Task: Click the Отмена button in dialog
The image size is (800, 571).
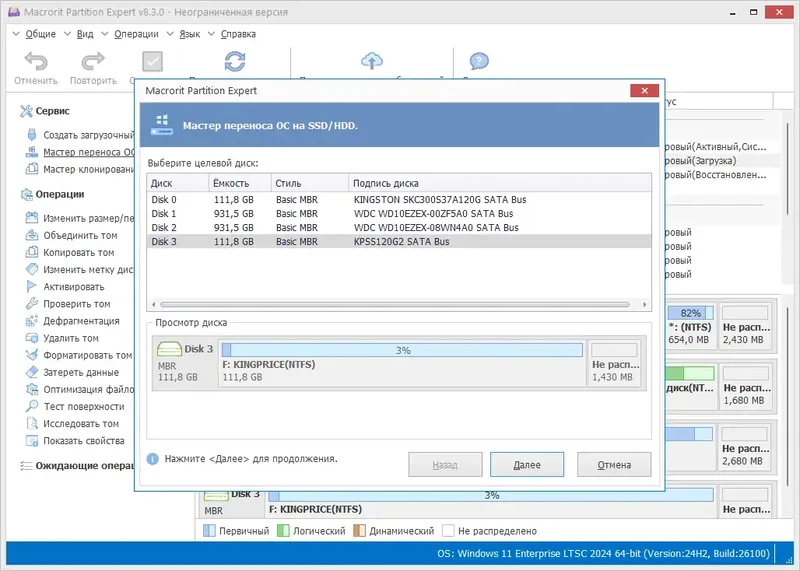Action: tap(614, 465)
